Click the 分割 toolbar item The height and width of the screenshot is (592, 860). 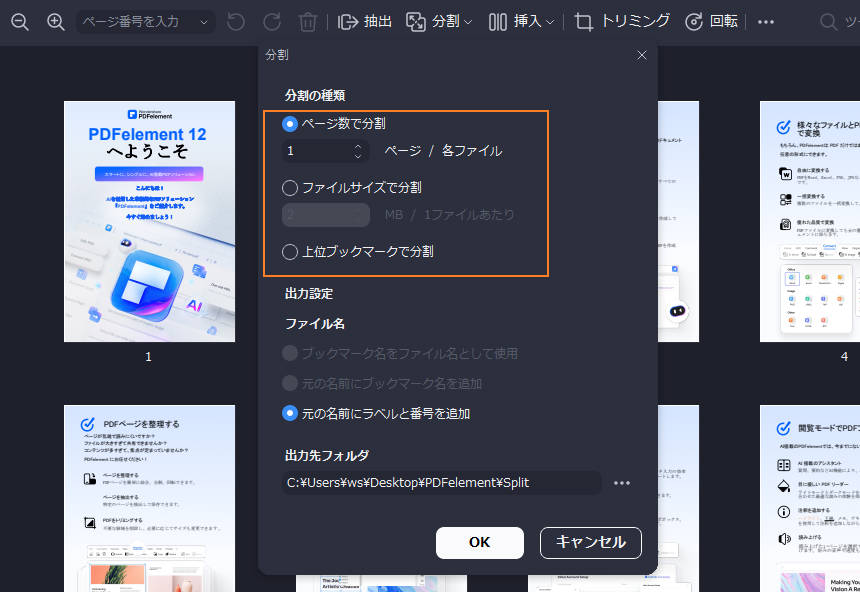[x=437, y=21]
